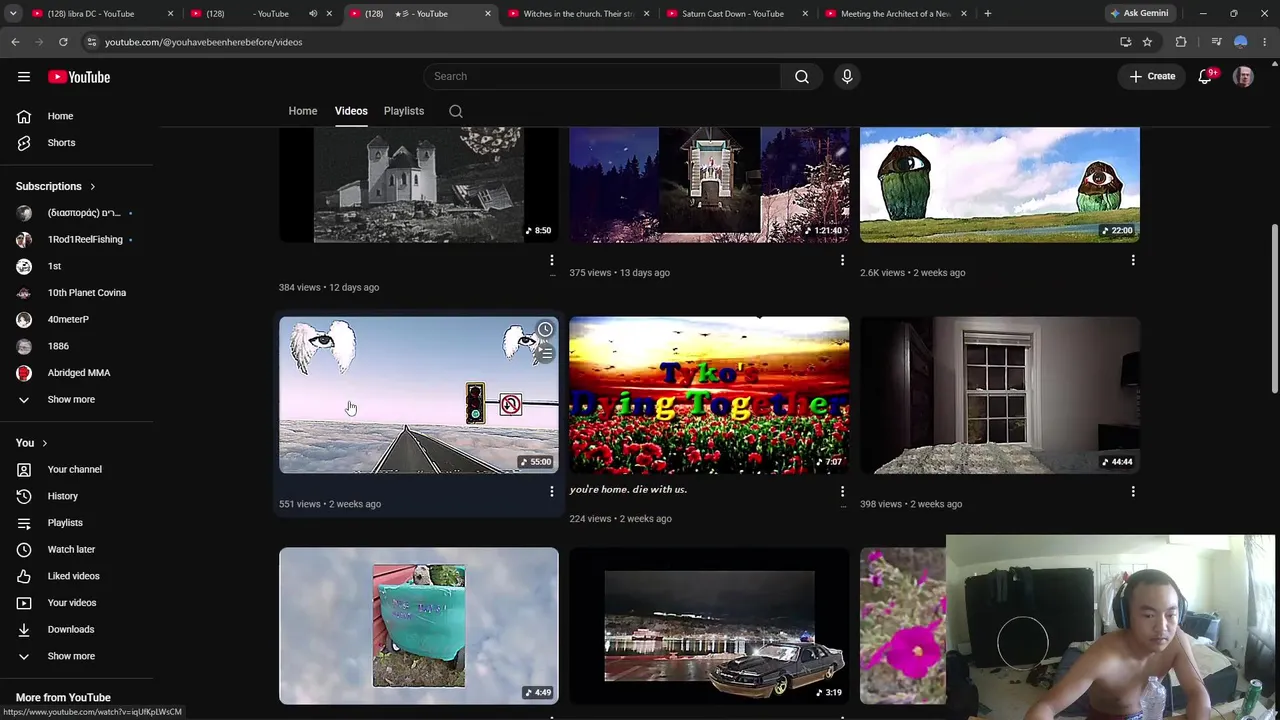The width and height of the screenshot is (1280, 720).
Task: Add the 55:00 video to queue
Action: click(545, 353)
